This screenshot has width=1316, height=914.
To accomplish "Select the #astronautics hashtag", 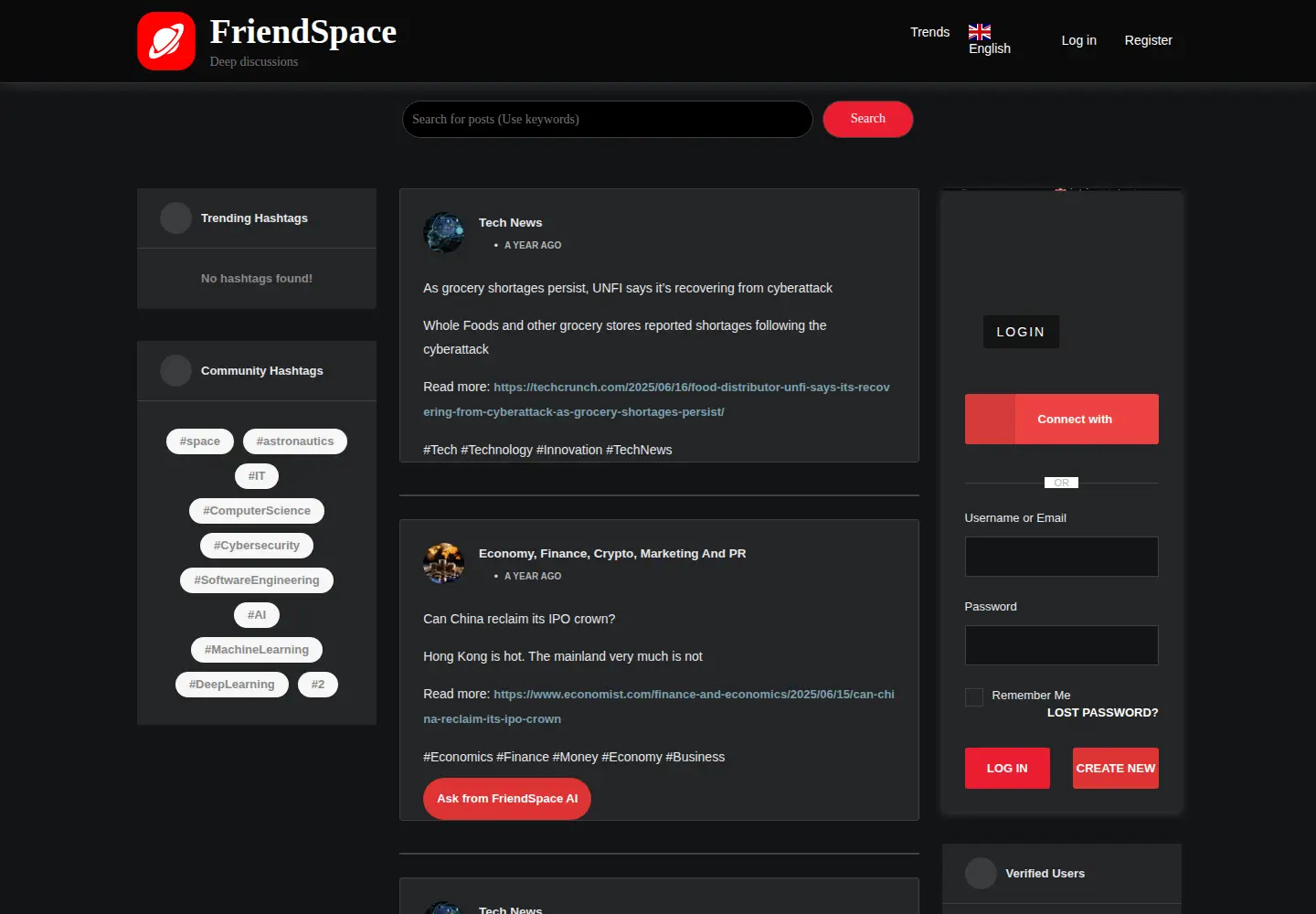I will click(295, 441).
